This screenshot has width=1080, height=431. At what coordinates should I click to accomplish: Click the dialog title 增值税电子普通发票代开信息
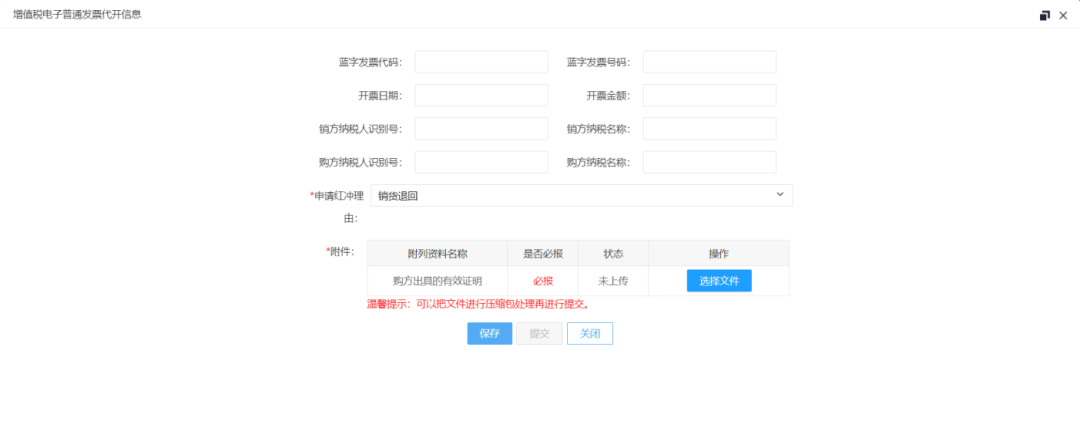[77, 14]
